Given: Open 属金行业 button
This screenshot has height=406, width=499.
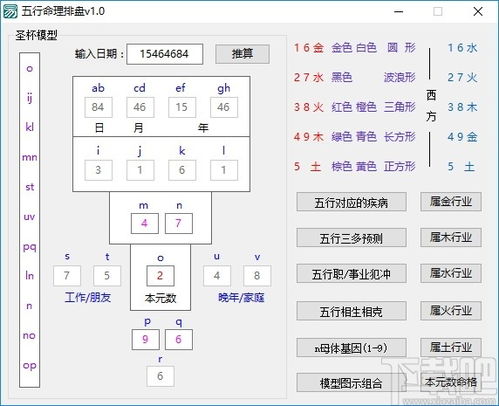Looking at the screenshot, I should (451, 201).
